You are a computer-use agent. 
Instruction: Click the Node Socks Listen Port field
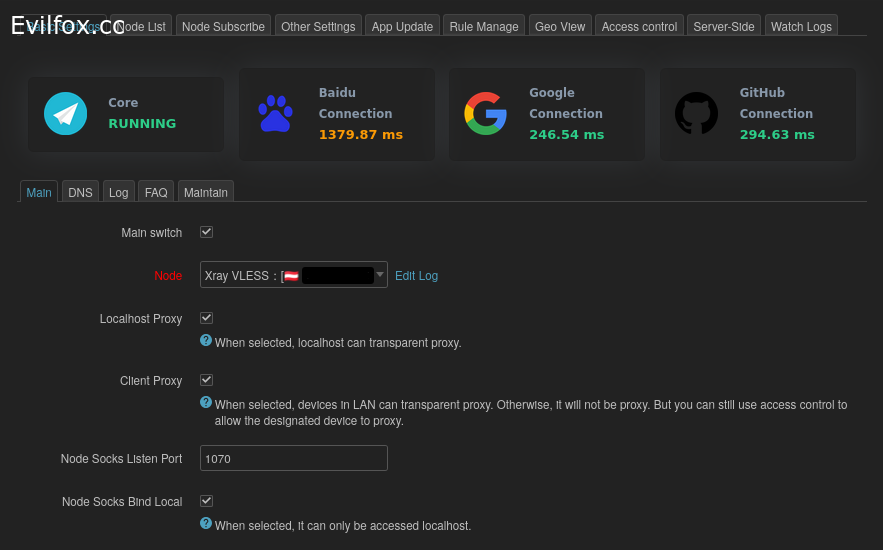[x=293, y=458]
